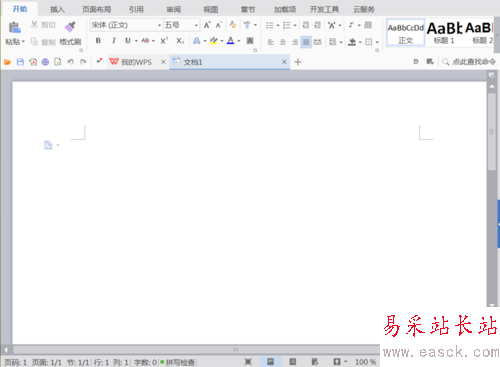Click the show/hide table grid icon
Screen dimensions: 500x367
click(368, 25)
